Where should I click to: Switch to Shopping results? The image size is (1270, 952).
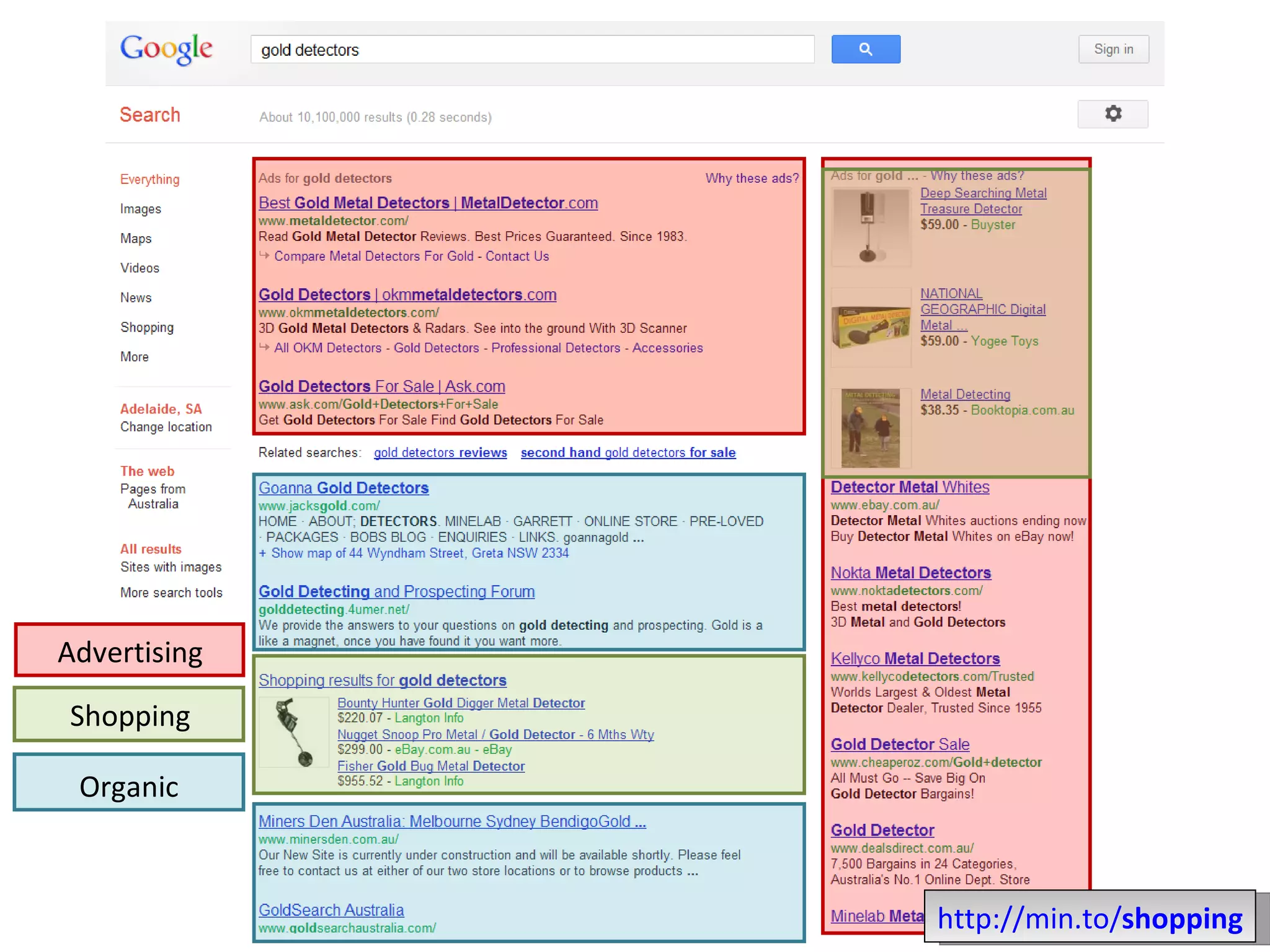[x=147, y=327]
